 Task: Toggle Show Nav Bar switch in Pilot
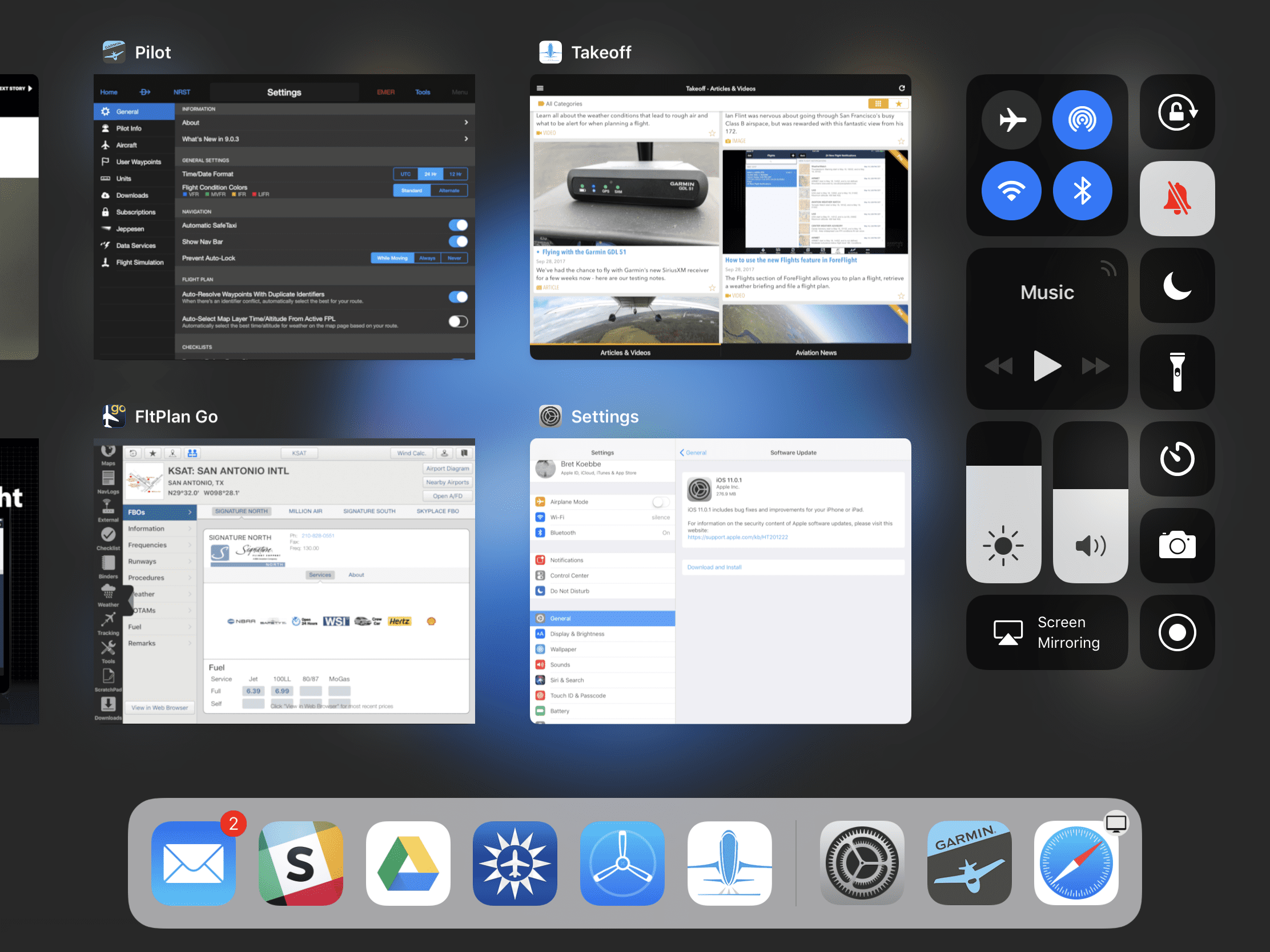click(x=457, y=241)
